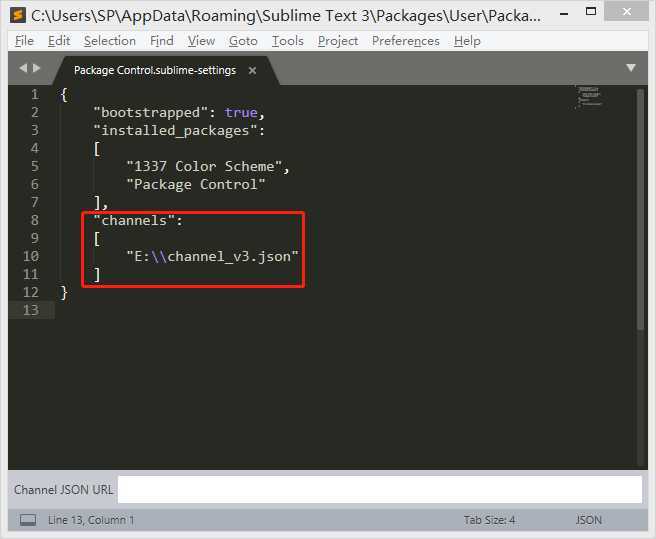Click the minimap code preview

[589, 97]
